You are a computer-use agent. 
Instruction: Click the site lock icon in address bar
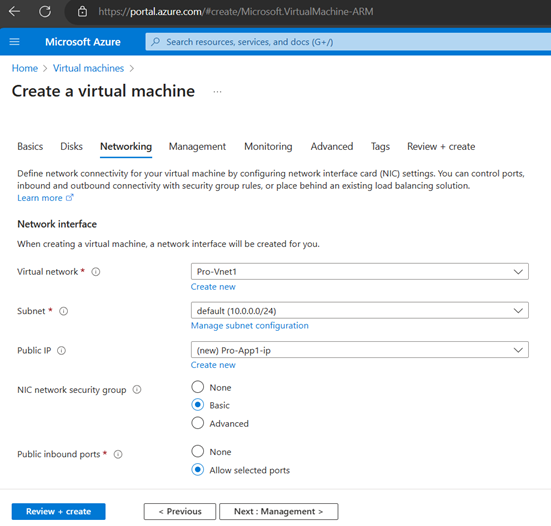(82, 12)
